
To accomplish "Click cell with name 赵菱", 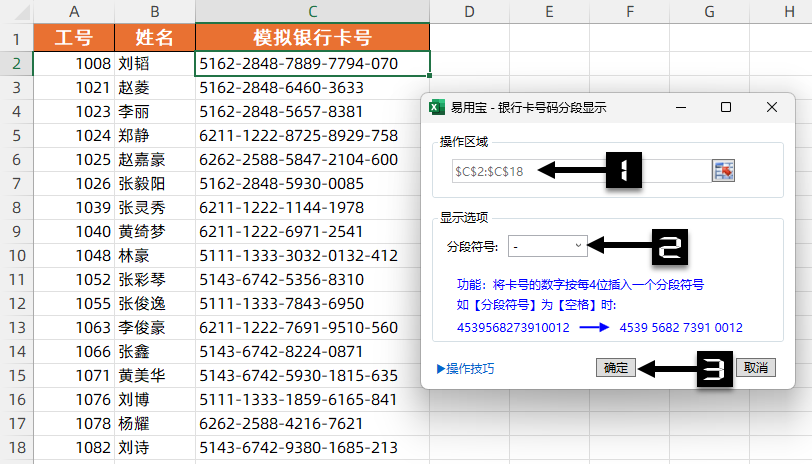I will click(x=155, y=88).
